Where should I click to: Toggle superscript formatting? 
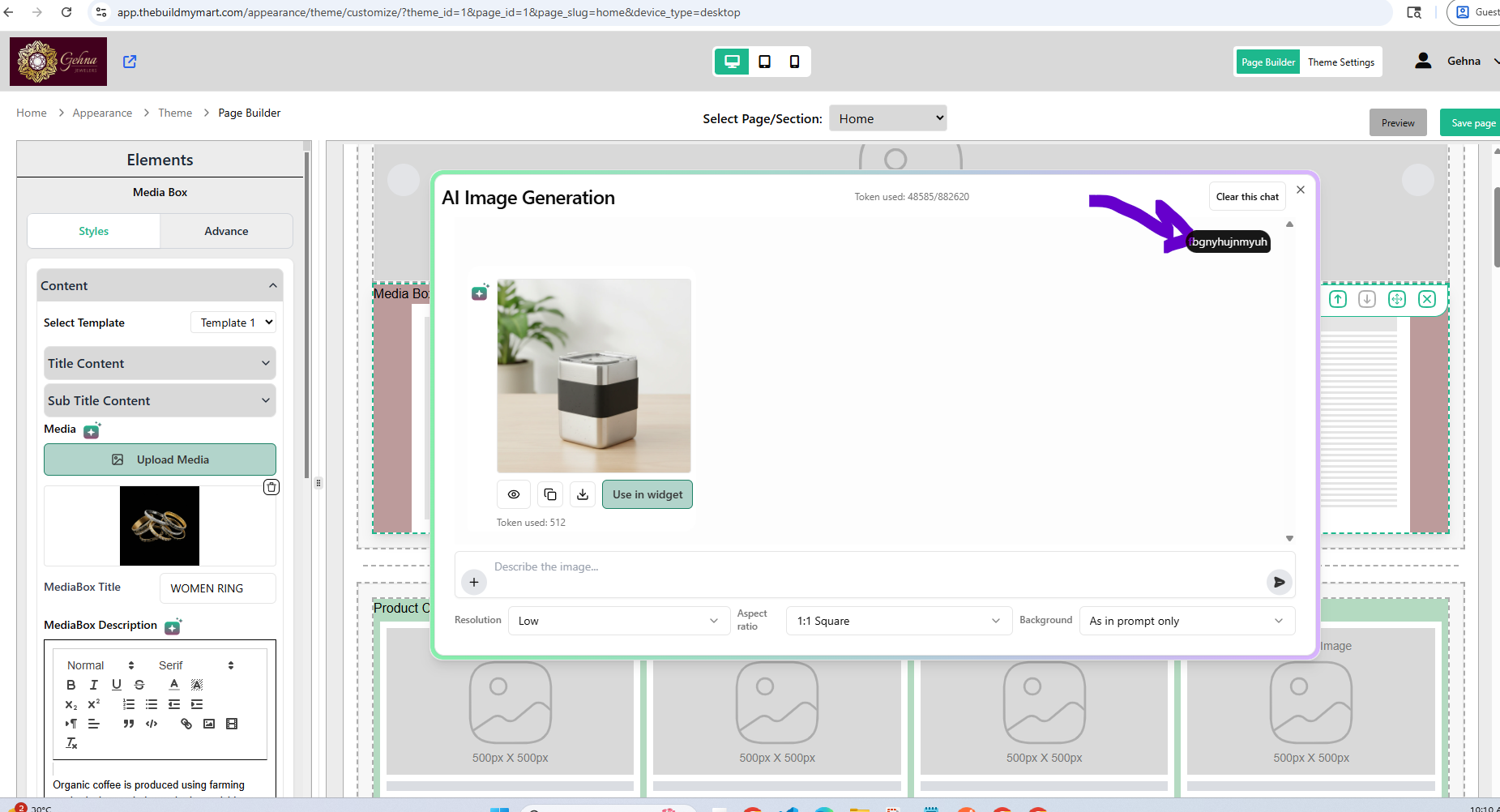(x=94, y=704)
